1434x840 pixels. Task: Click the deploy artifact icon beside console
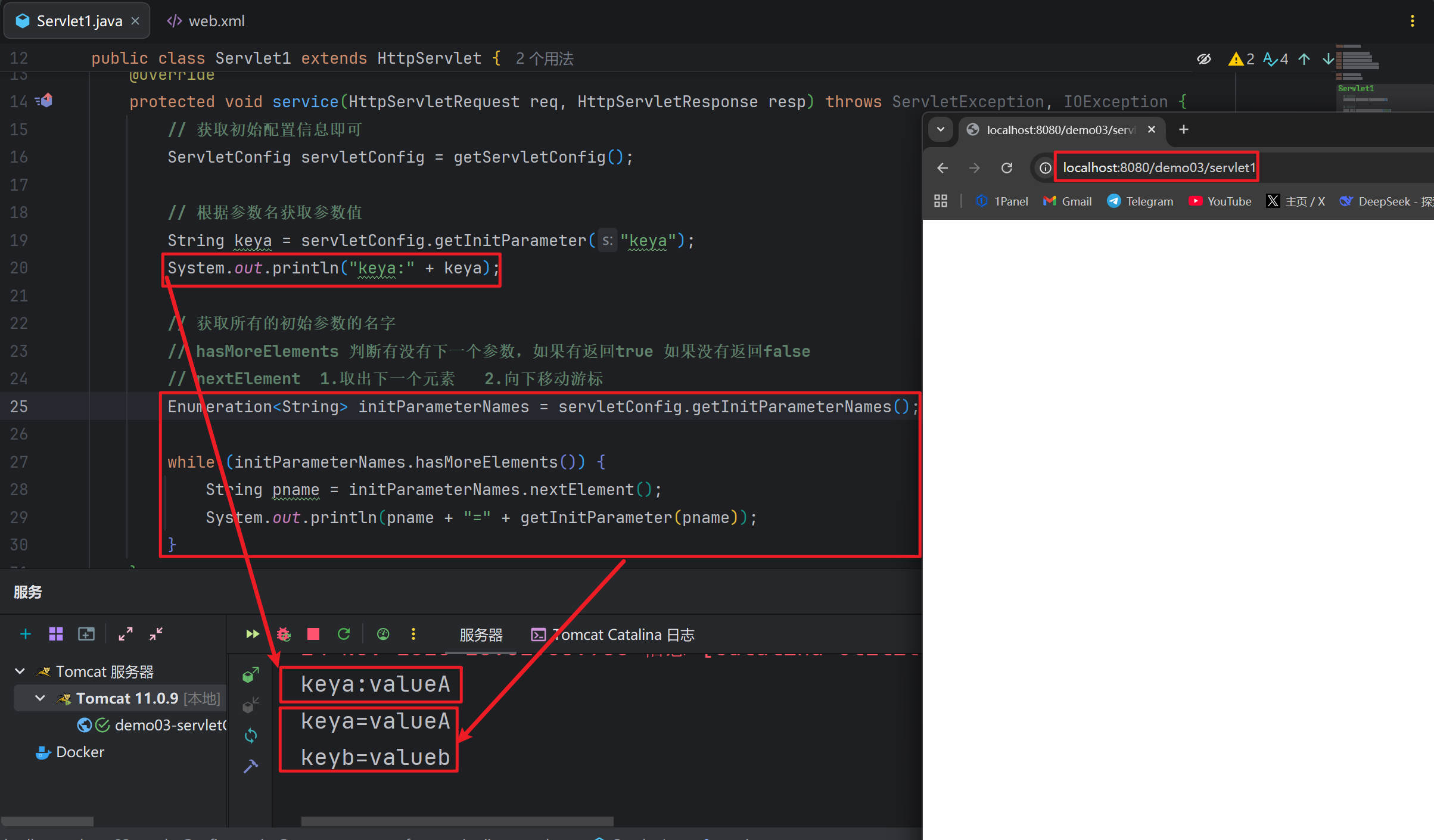tap(251, 675)
